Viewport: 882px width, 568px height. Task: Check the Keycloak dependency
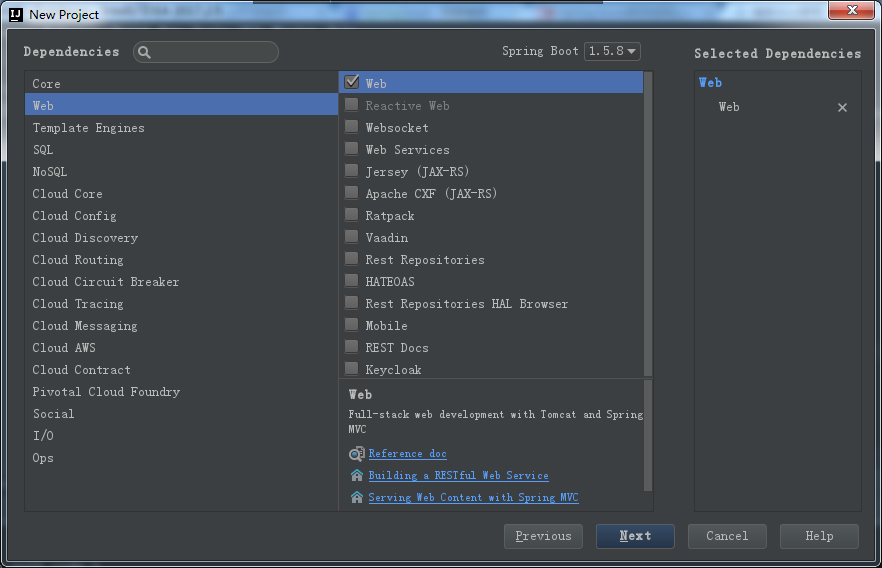click(x=352, y=368)
